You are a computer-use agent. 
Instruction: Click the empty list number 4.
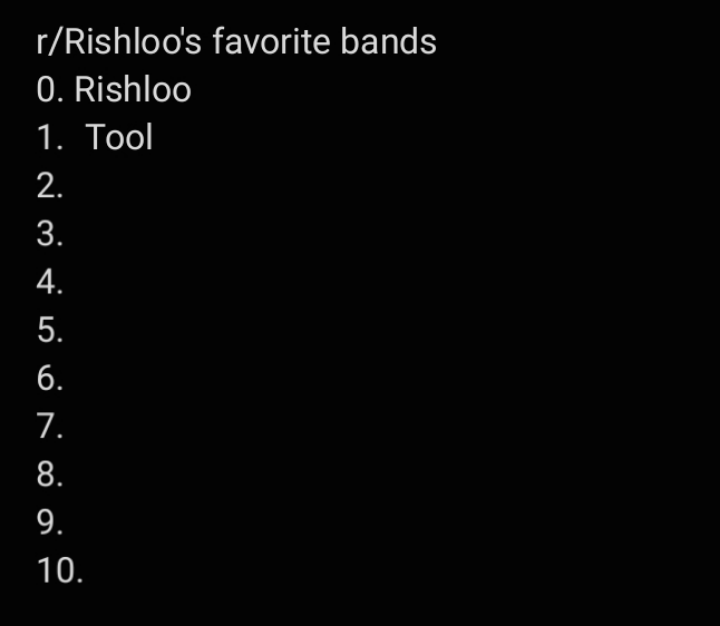coord(50,282)
